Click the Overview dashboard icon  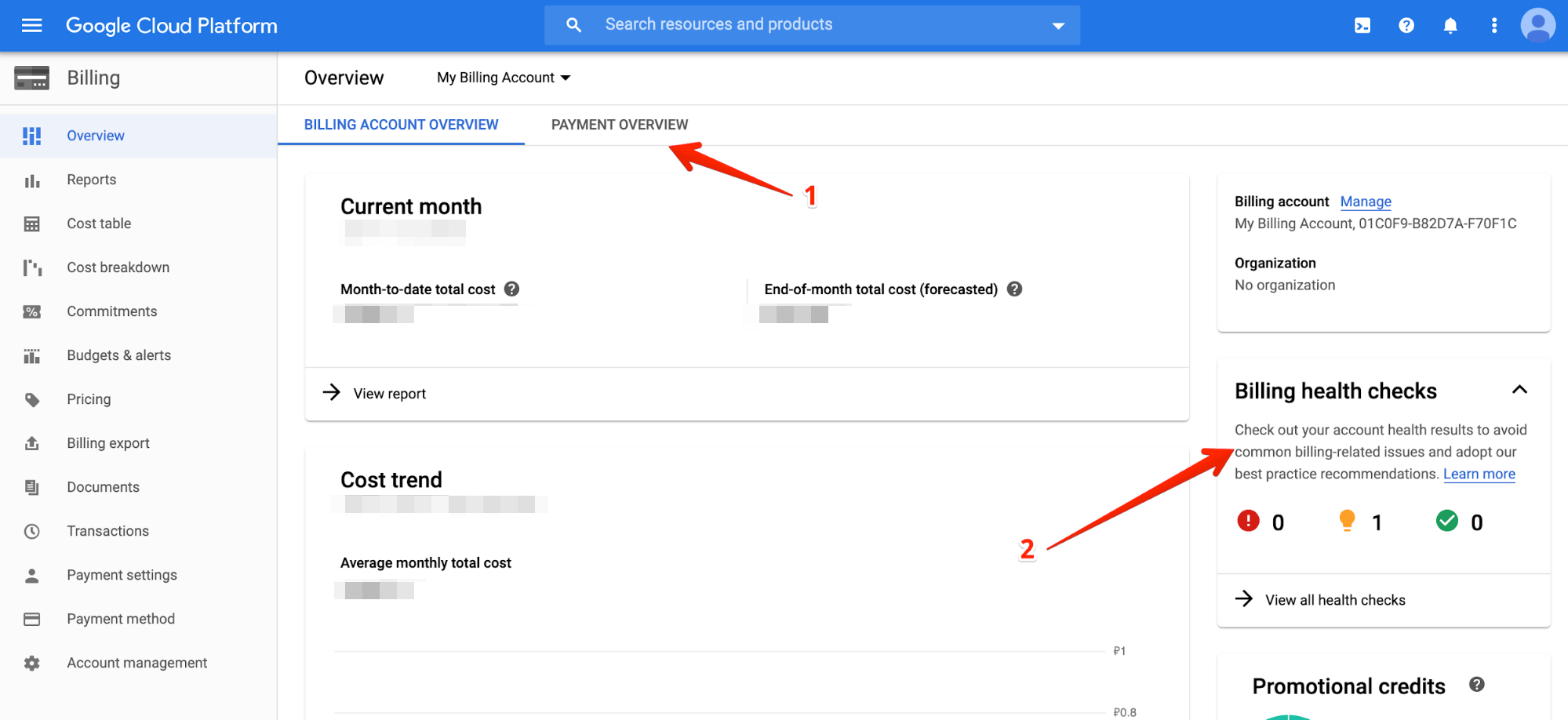[x=32, y=136]
